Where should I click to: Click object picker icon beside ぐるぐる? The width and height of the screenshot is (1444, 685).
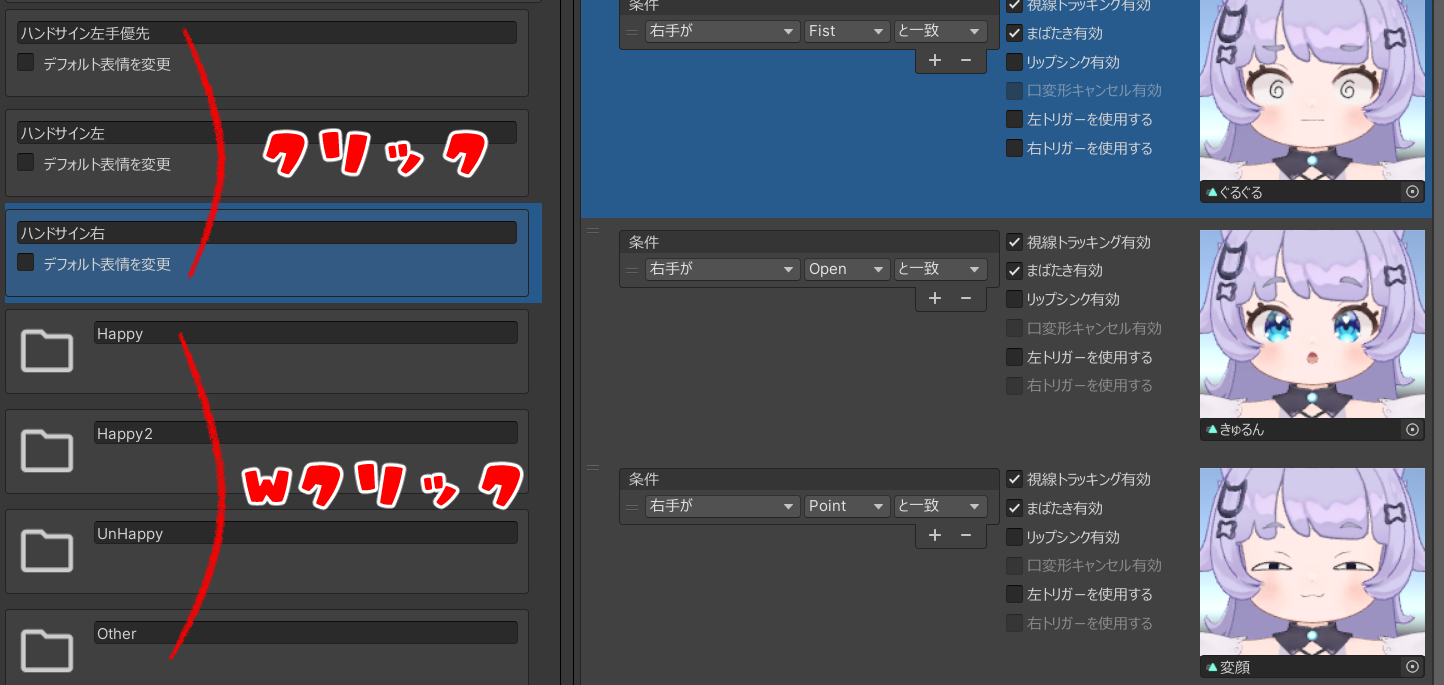coord(1412,192)
